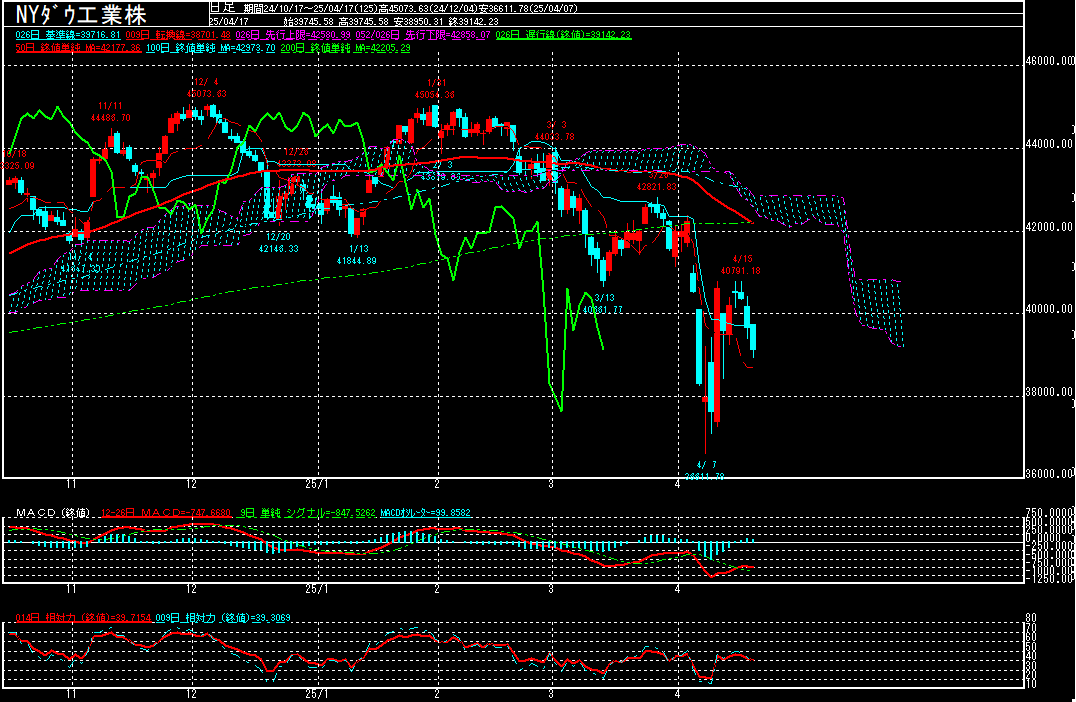Click the 4/15 peak label 40791.18

coord(740,270)
